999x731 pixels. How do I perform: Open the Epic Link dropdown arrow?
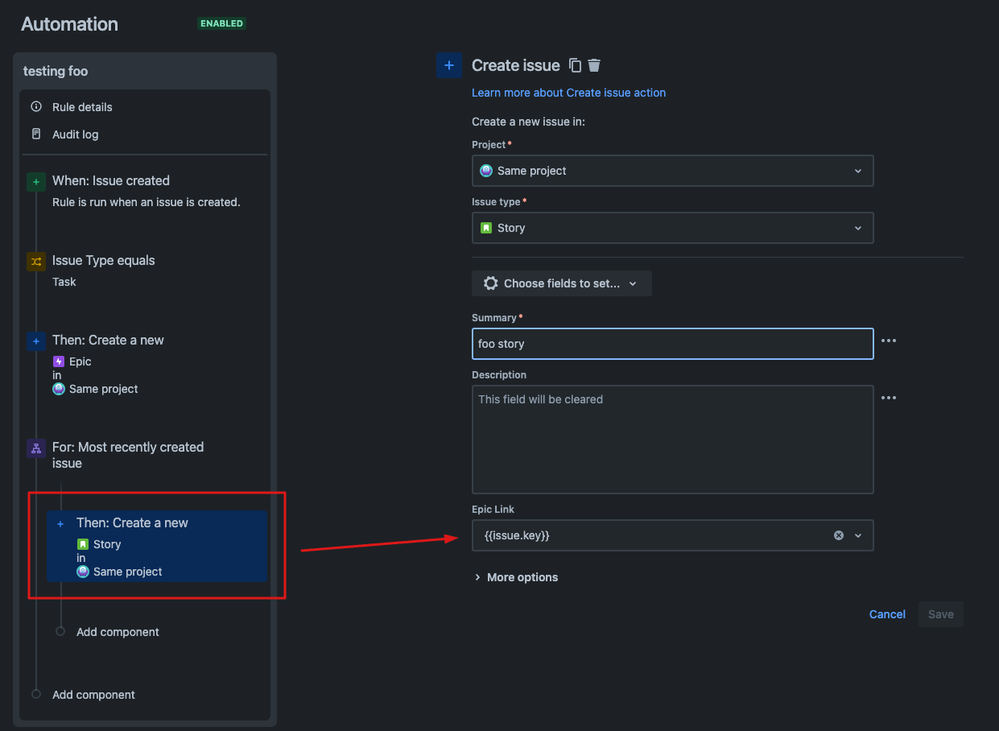(858, 535)
